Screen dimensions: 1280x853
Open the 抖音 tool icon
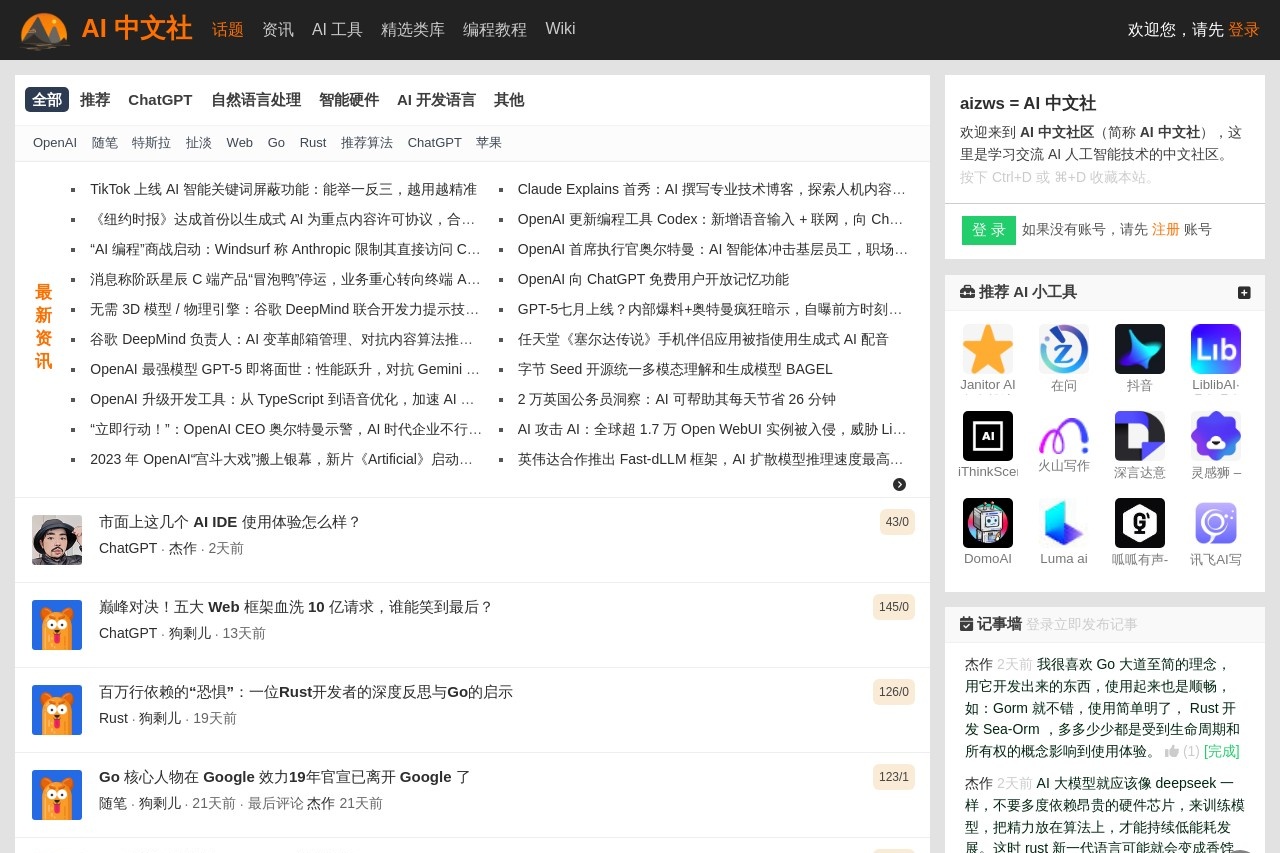click(x=1140, y=349)
